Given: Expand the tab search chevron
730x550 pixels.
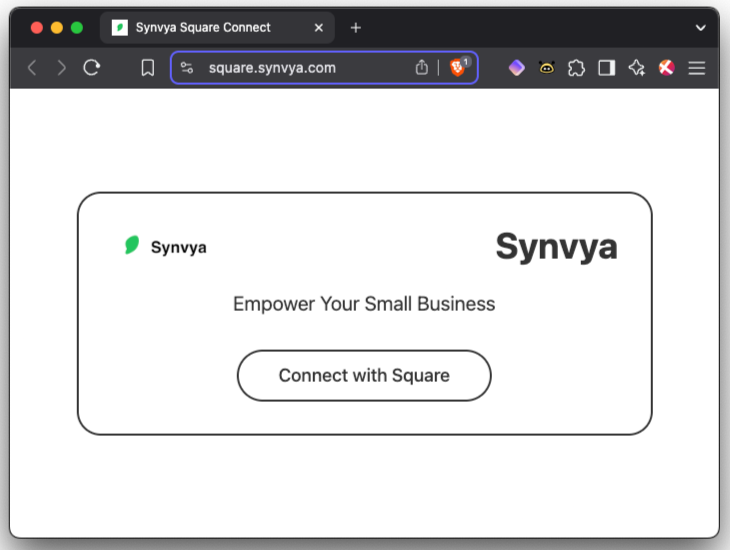Looking at the screenshot, I should pyautogui.click(x=700, y=28).
